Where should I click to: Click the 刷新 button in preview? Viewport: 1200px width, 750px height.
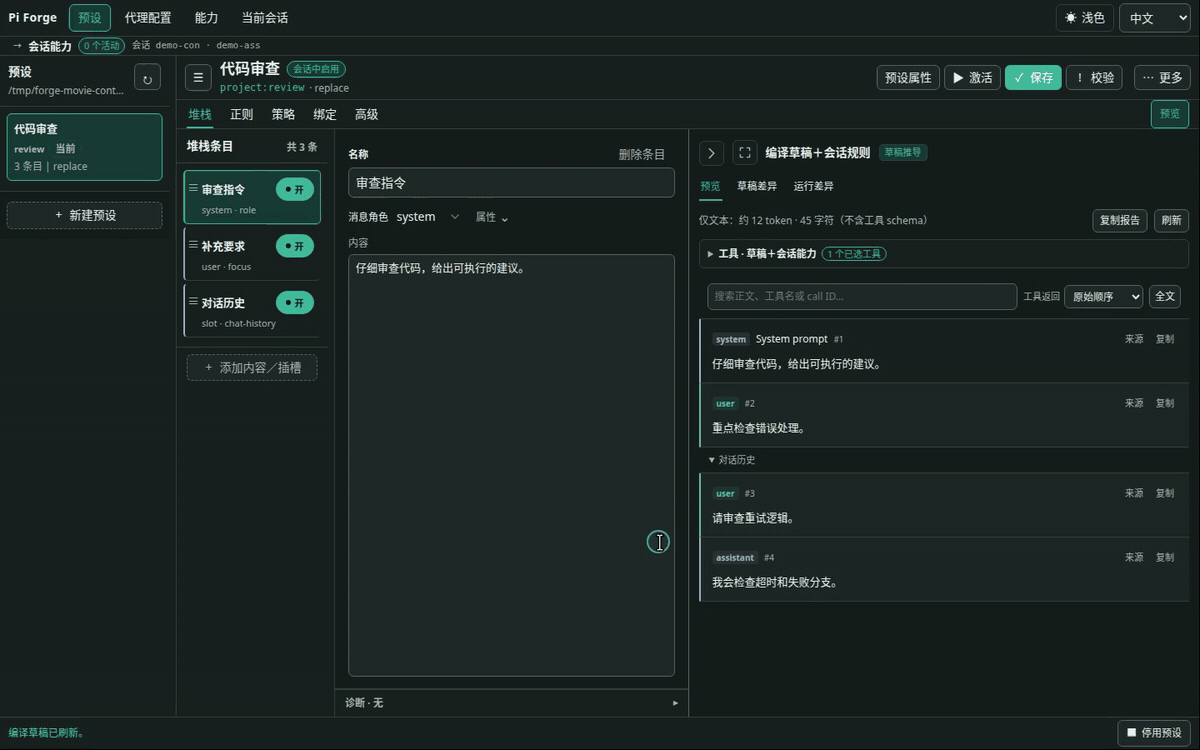[x=1171, y=221]
